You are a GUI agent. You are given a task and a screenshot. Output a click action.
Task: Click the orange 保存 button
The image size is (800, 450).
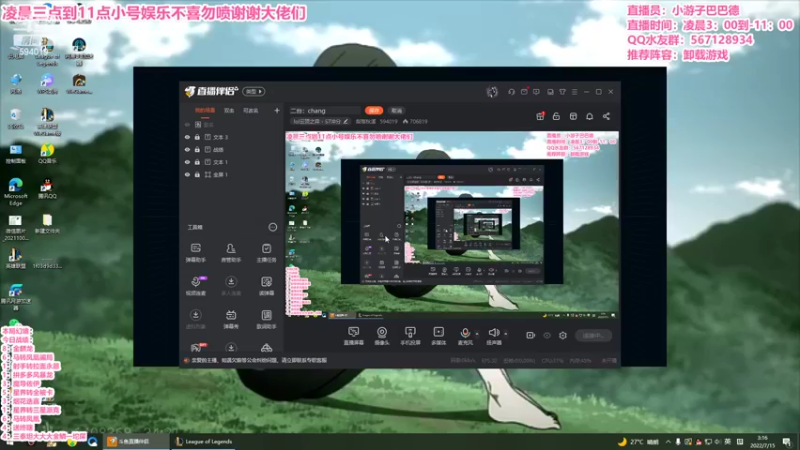click(x=374, y=110)
